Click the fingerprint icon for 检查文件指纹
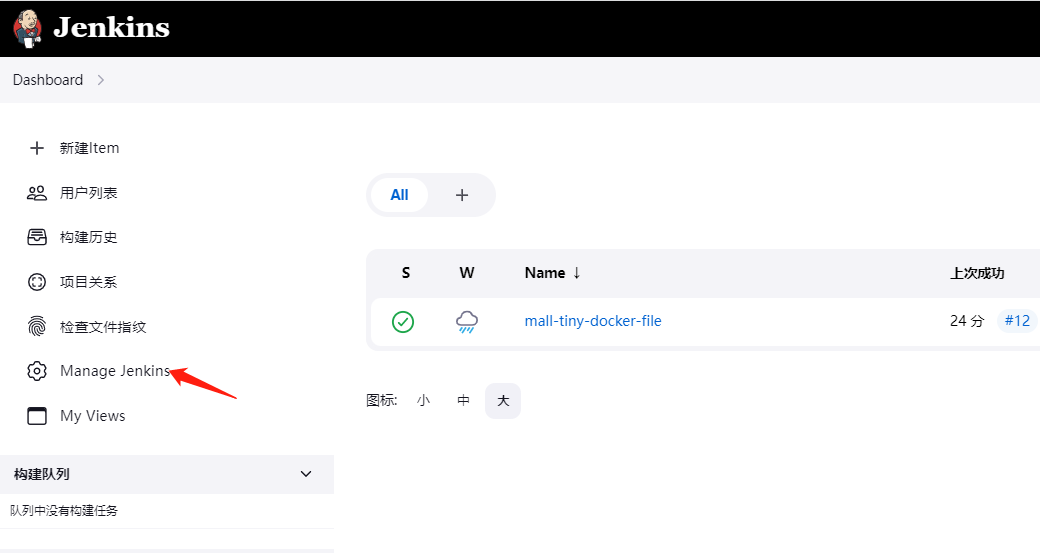This screenshot has height=553, width=1040. [37, 327]
